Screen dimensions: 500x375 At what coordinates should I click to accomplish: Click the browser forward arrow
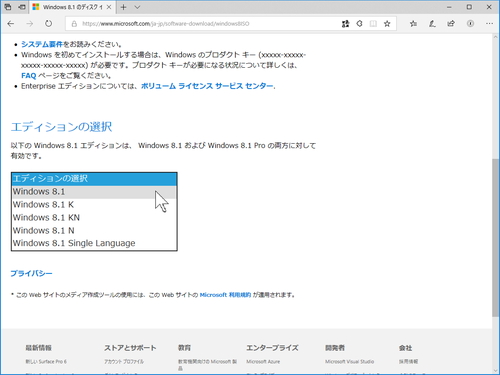(x=30, y=24)
